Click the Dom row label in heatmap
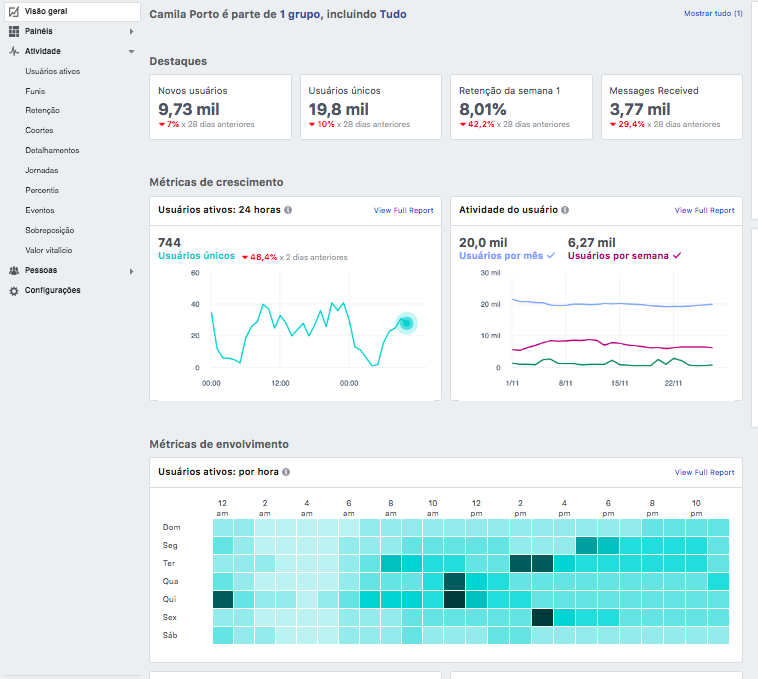The width and height of the screenshot is (758, 679). (172, 527)
